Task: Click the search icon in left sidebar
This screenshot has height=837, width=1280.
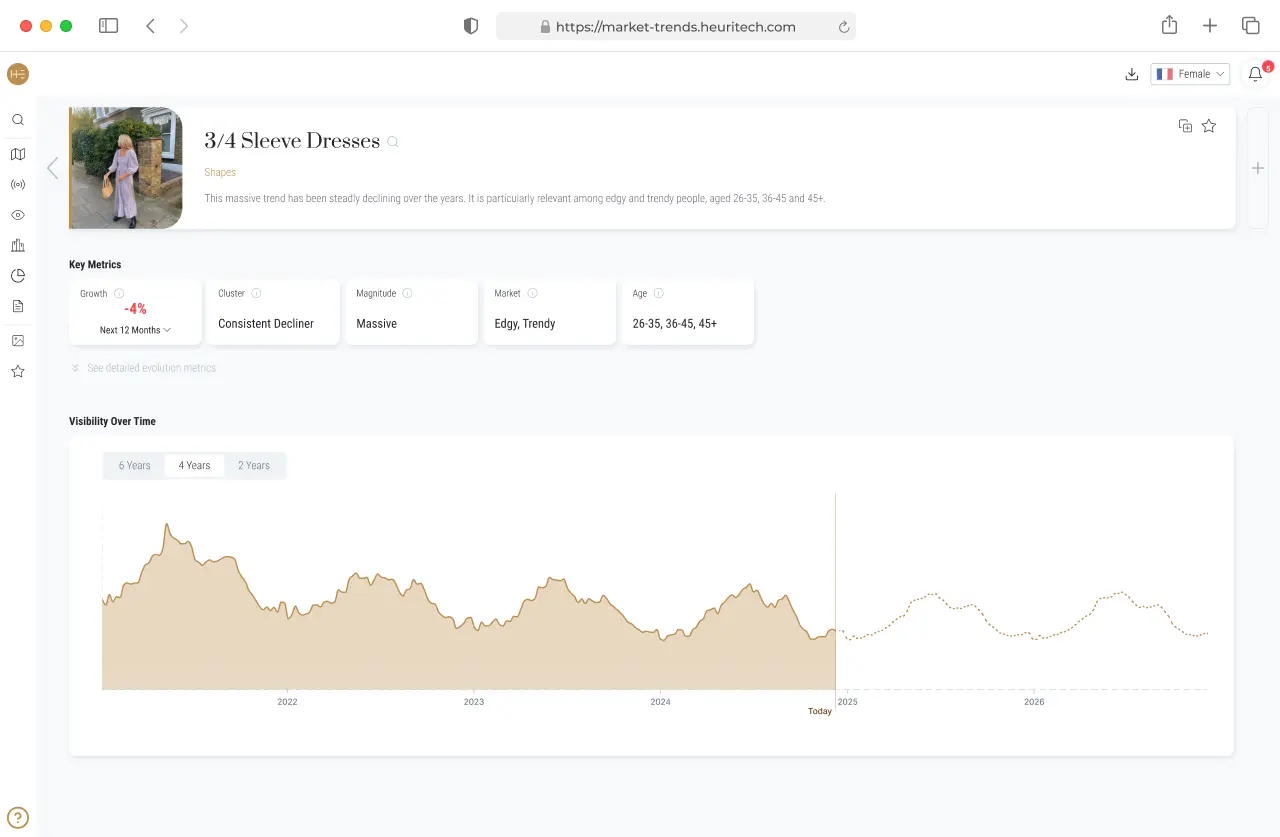Action: click(18, 120)
